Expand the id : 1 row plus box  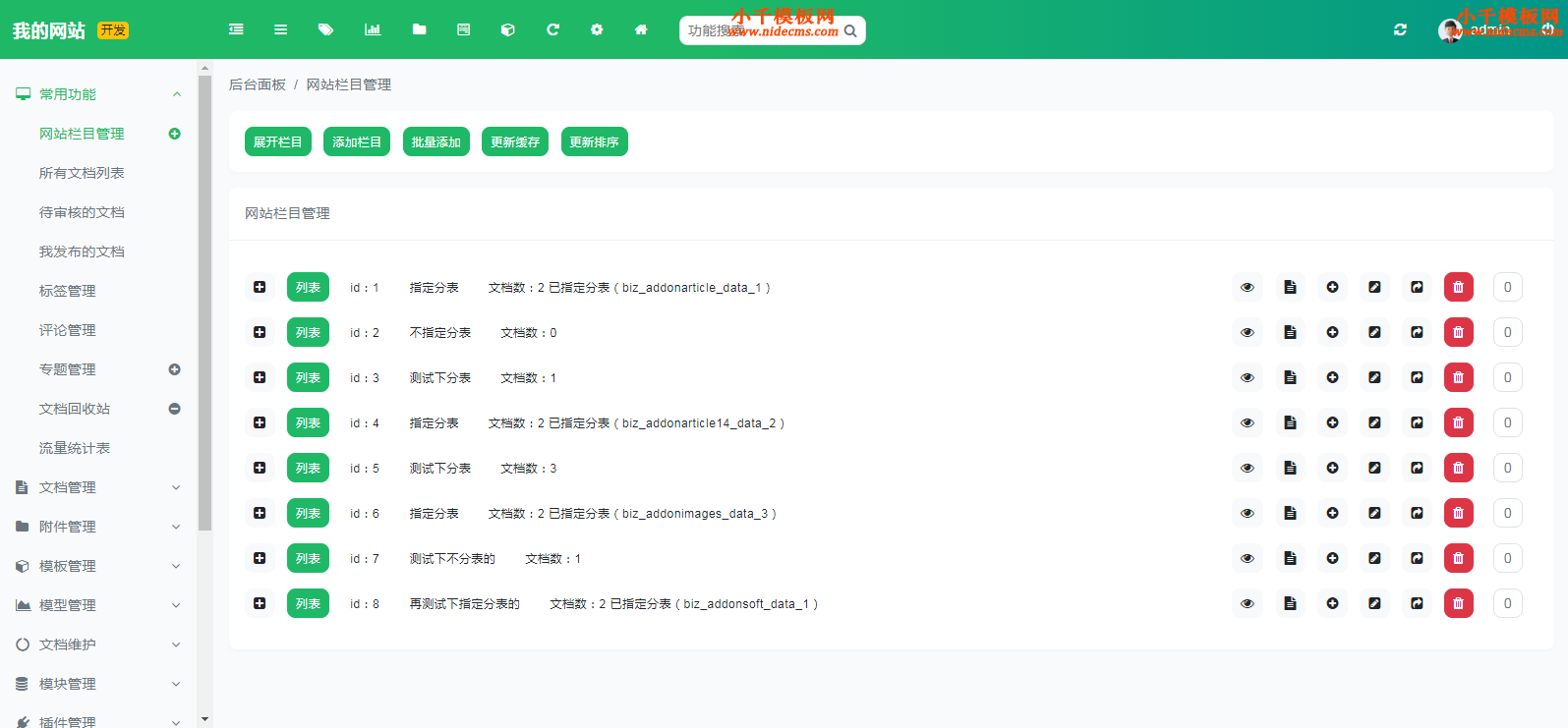click(x=260, y=287)
